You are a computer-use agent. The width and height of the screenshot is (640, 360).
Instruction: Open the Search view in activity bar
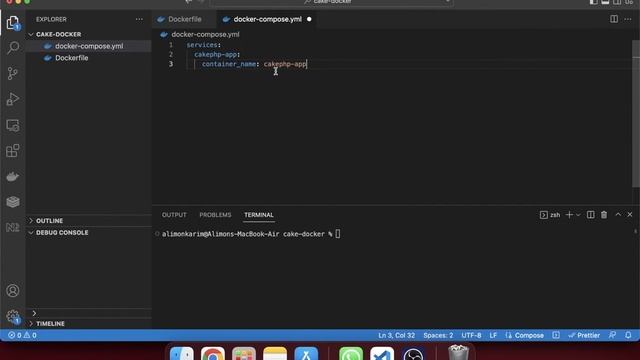(x=13, y=48)
